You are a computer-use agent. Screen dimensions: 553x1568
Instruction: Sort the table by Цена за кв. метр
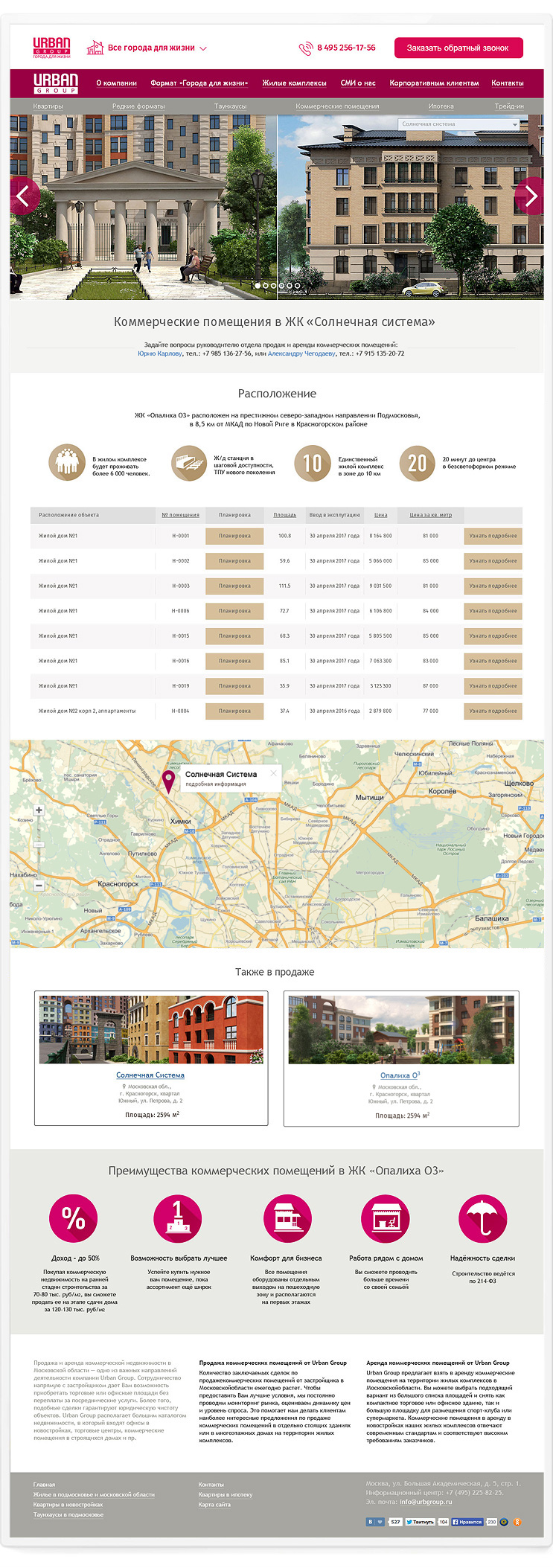430,515
